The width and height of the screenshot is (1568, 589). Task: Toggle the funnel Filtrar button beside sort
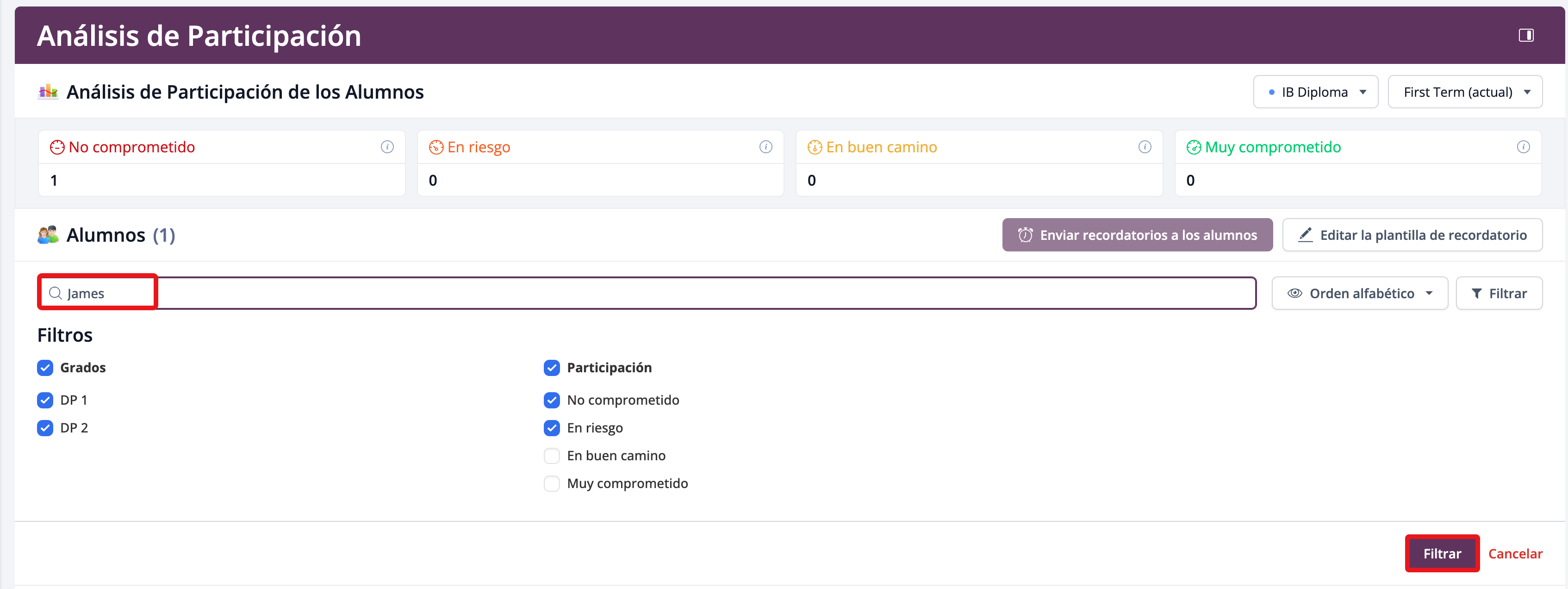click(x=1499, y=294)
